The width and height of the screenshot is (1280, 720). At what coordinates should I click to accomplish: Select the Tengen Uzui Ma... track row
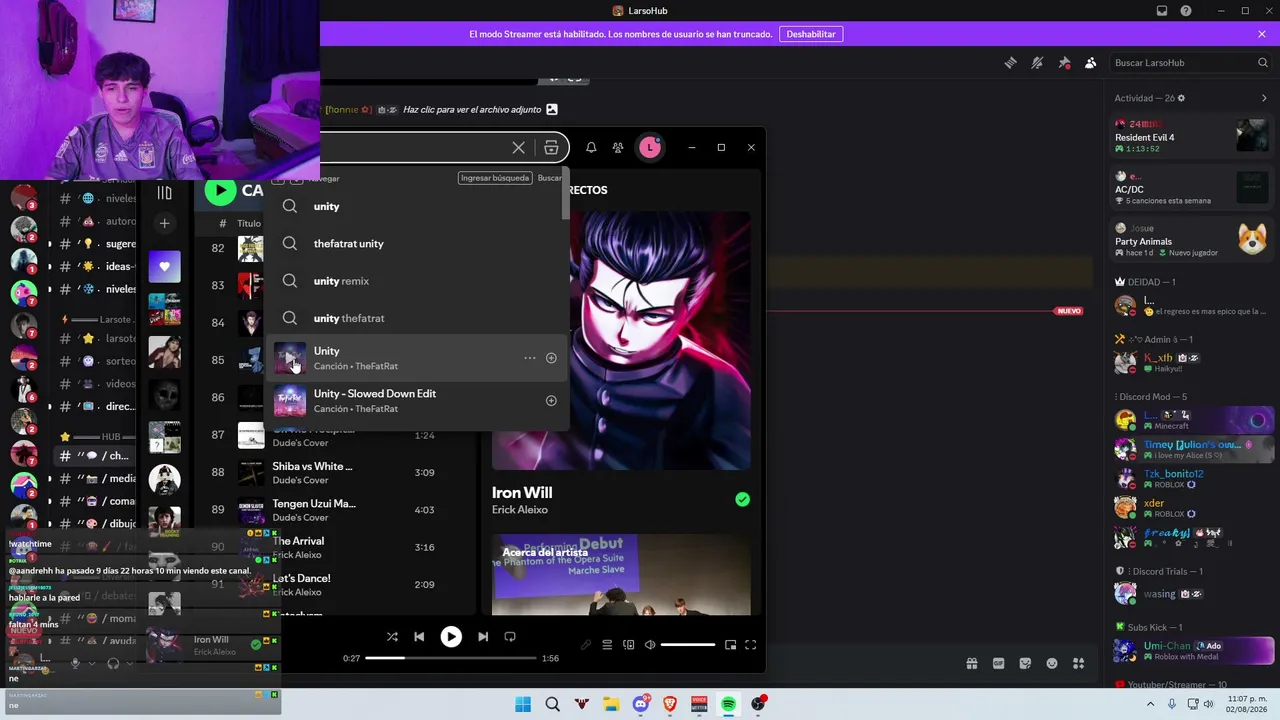(333, 510)
